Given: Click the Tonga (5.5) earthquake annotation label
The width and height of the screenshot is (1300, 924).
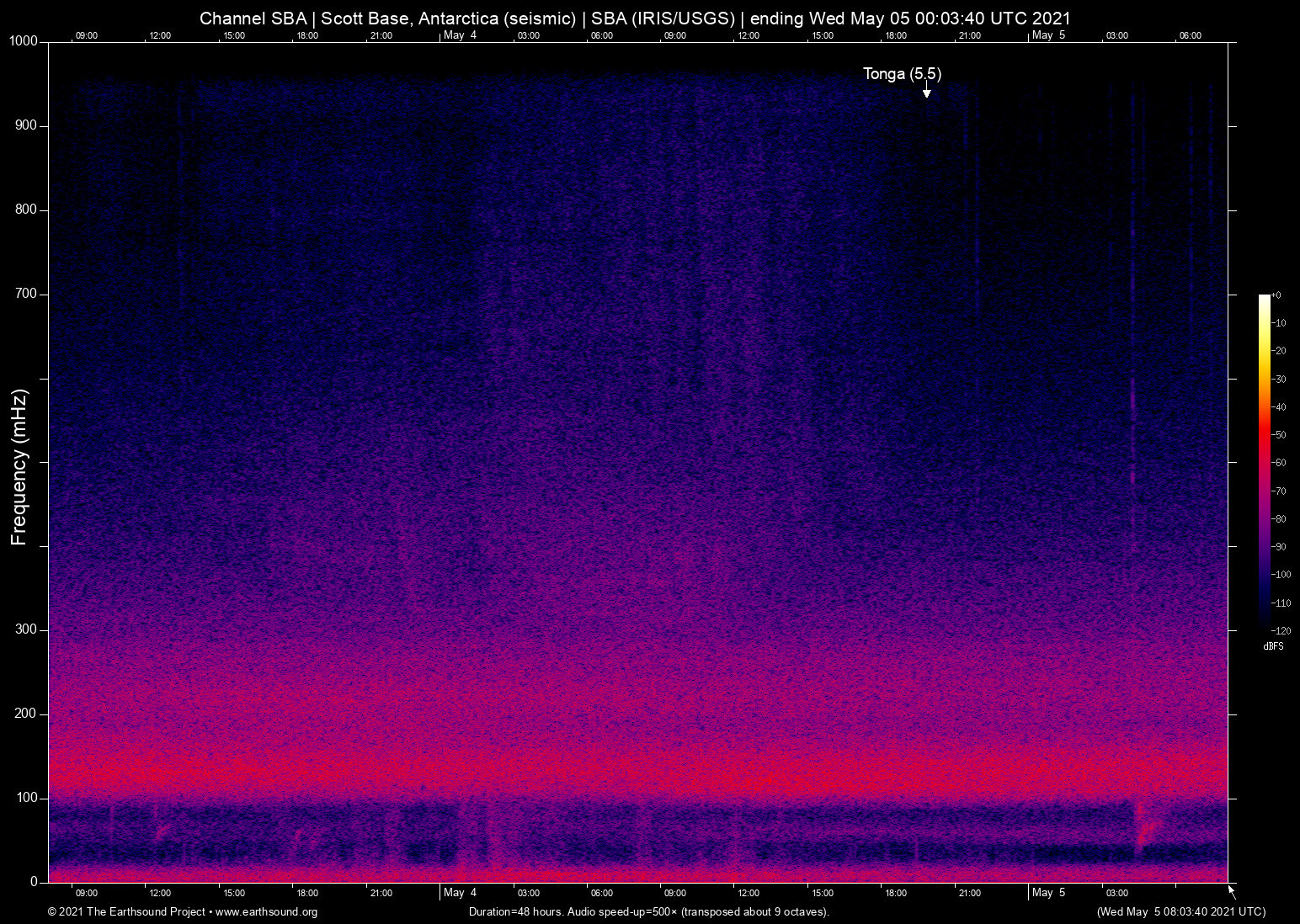Looking at the screenshot, I should [902, 74].
